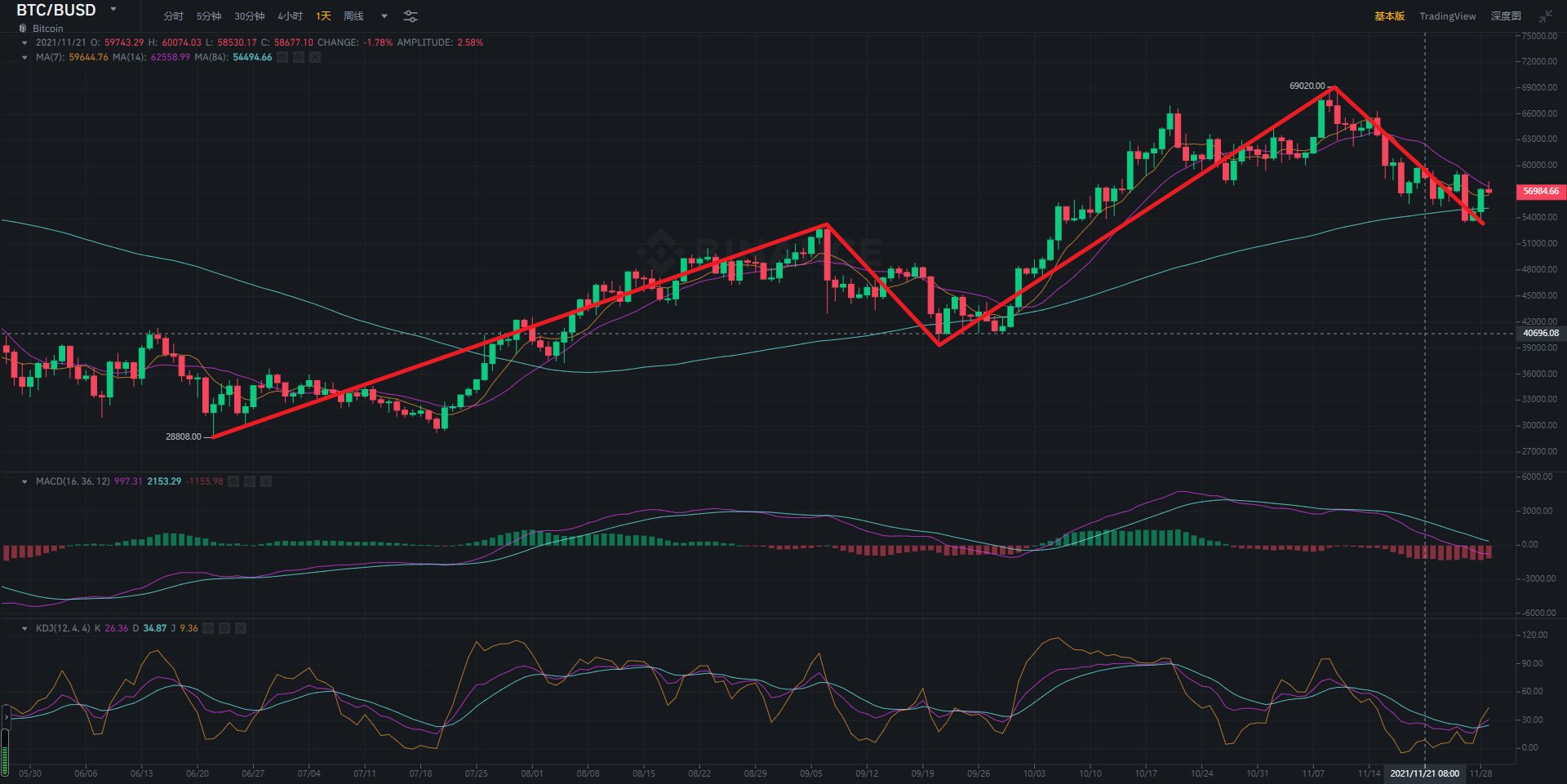Select the 5分钟 interval
Image resolution: width=1567 pixels, height=784 pixels.
209,16
